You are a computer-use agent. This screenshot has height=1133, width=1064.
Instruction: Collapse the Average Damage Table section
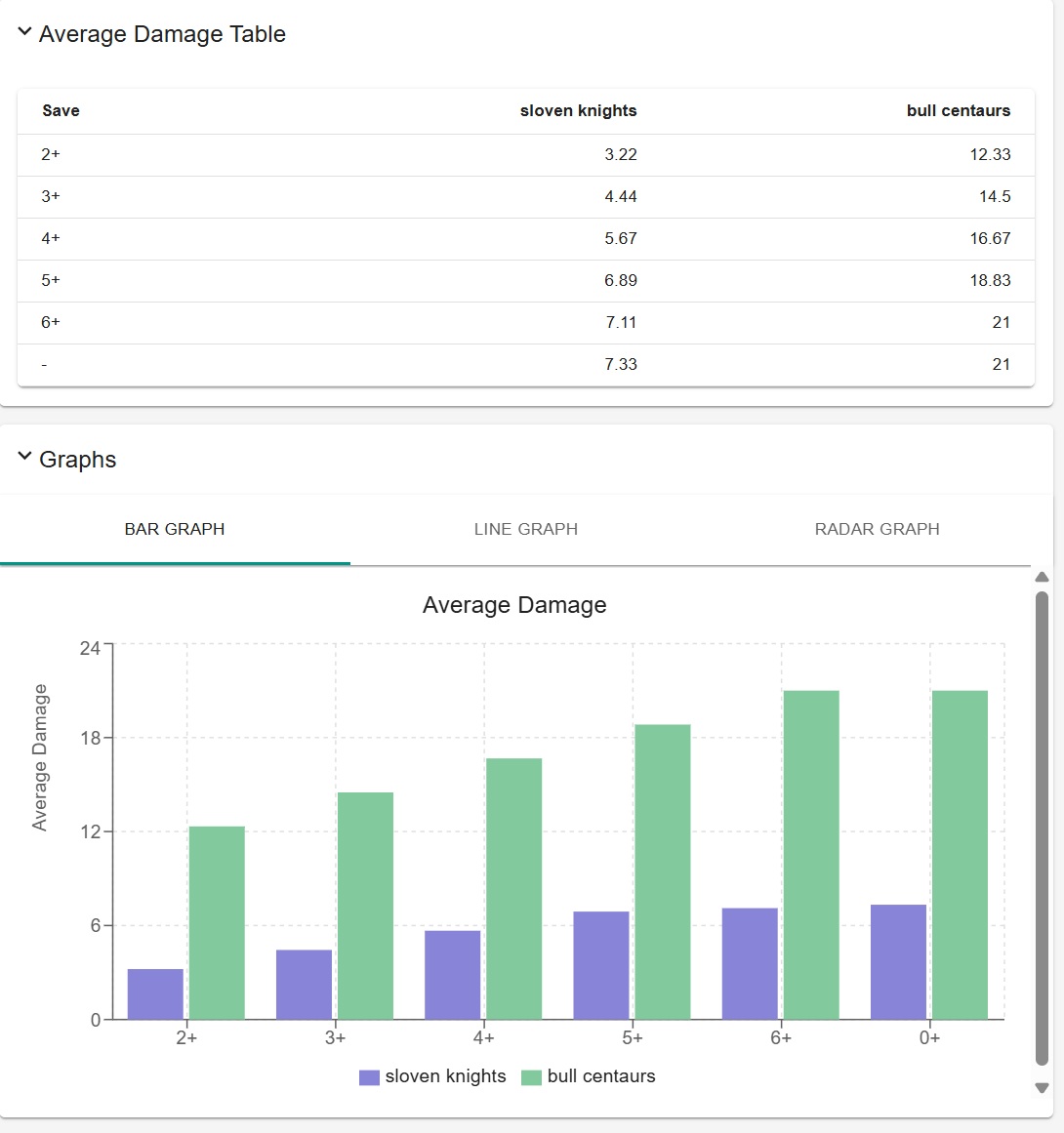click(x=24, y=32)
